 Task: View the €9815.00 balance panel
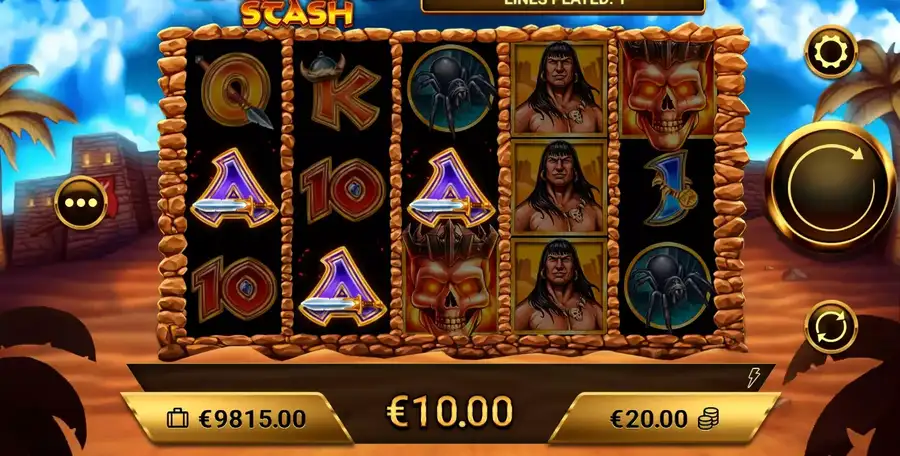point(236,419)
